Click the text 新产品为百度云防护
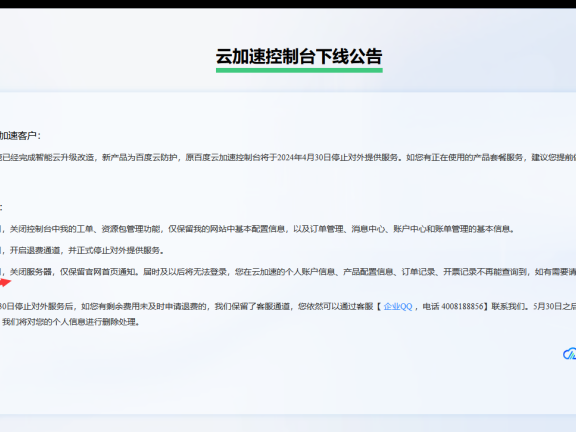The width and height of the screenshot is (576, 432). [x=140, y=157]
